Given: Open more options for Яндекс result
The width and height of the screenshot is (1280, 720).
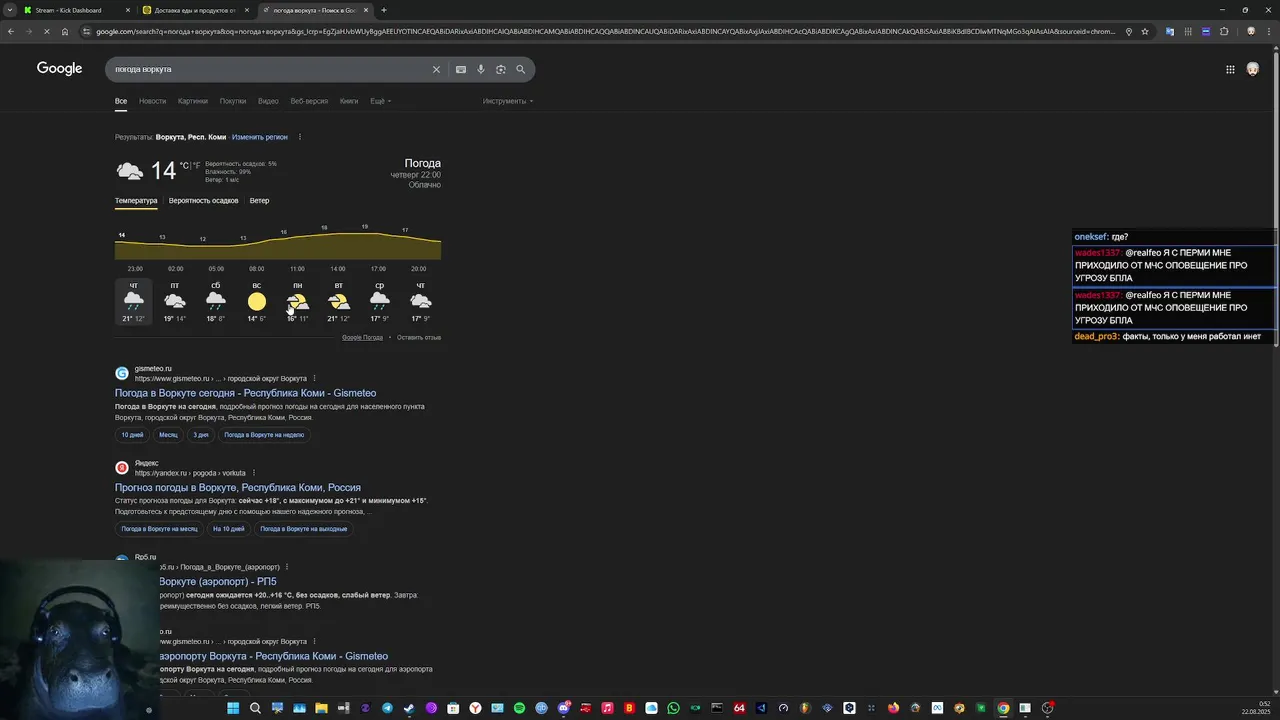Looking at the screenshot, I should click(253, 473).
